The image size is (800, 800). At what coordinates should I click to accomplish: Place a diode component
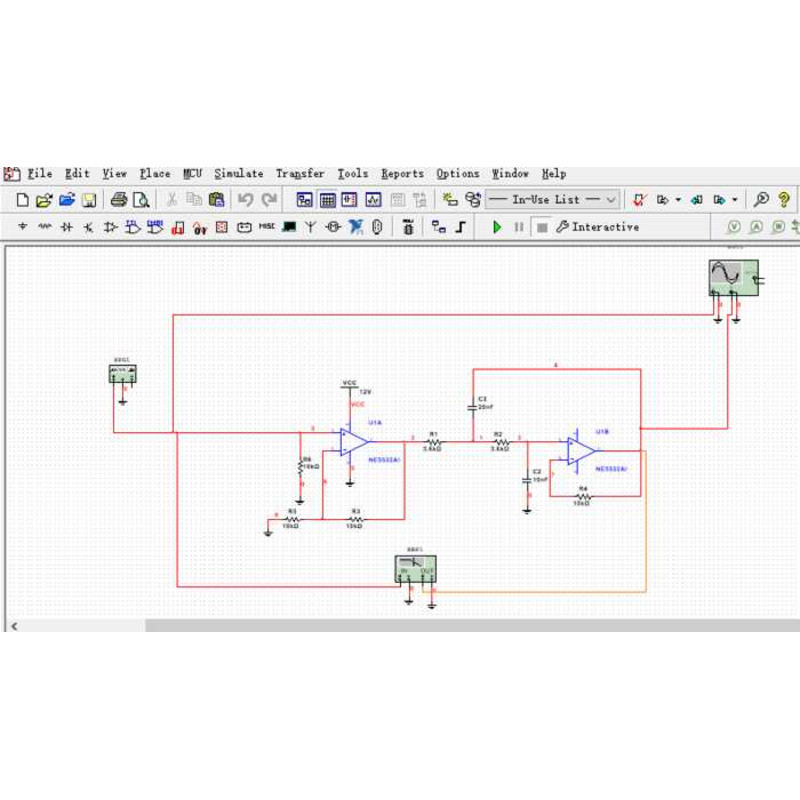point(67,227)
